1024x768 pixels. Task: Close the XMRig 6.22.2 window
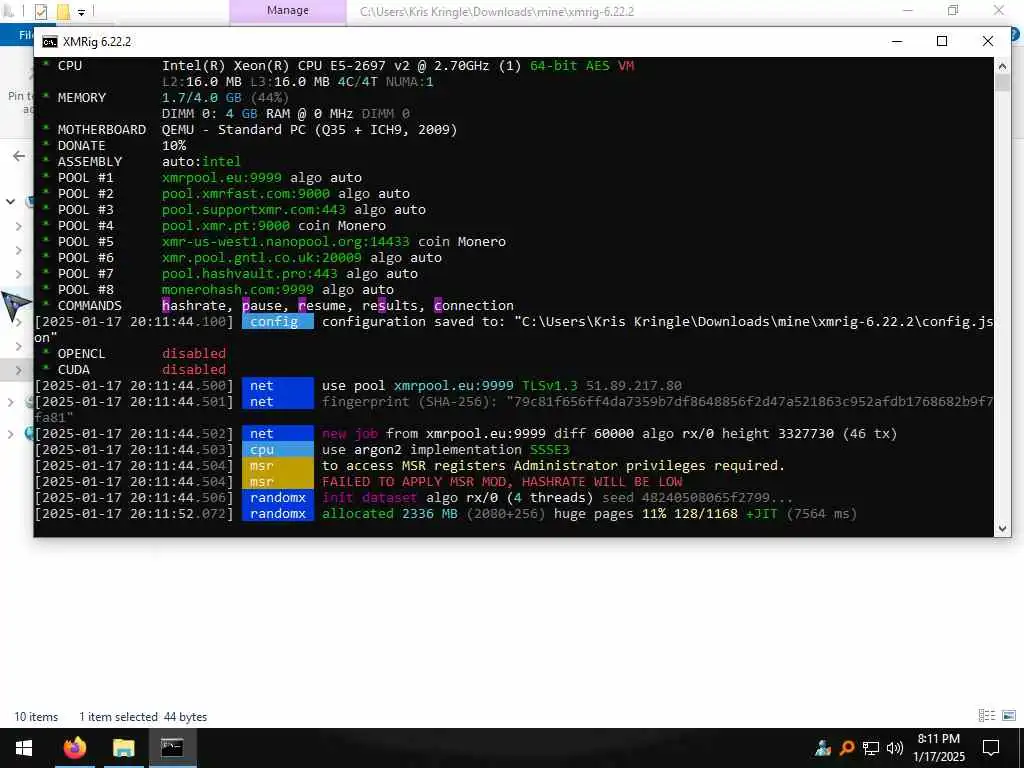click(987, 41)
